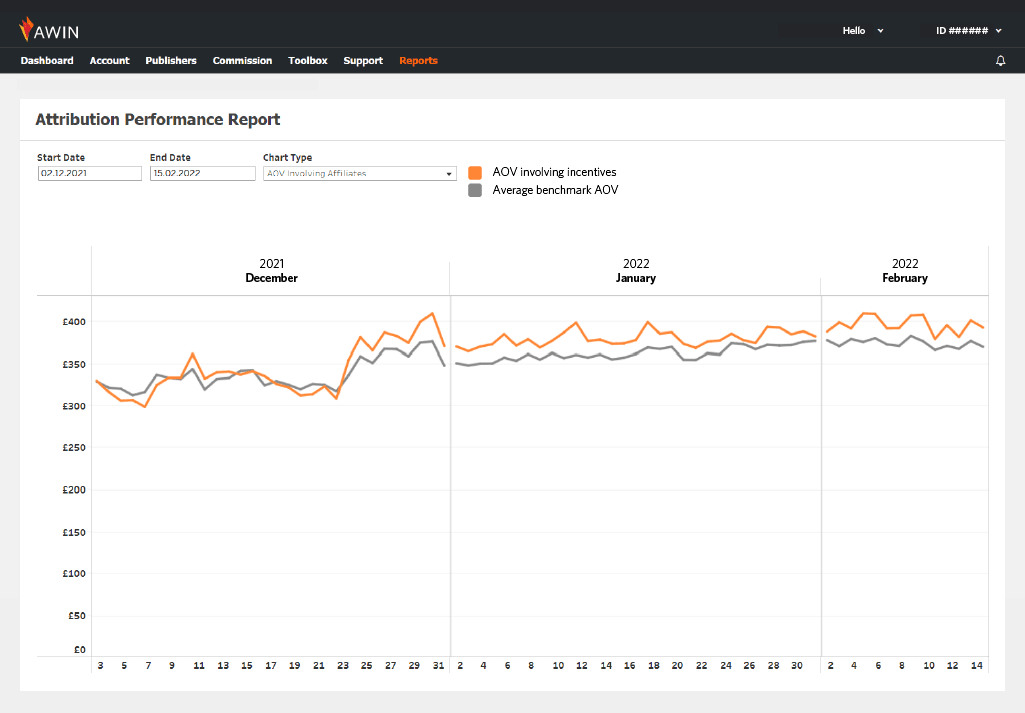This screenshot has height=713, width=1025.
Task: Navigate to the Support menu
Action: coord(363,61)
